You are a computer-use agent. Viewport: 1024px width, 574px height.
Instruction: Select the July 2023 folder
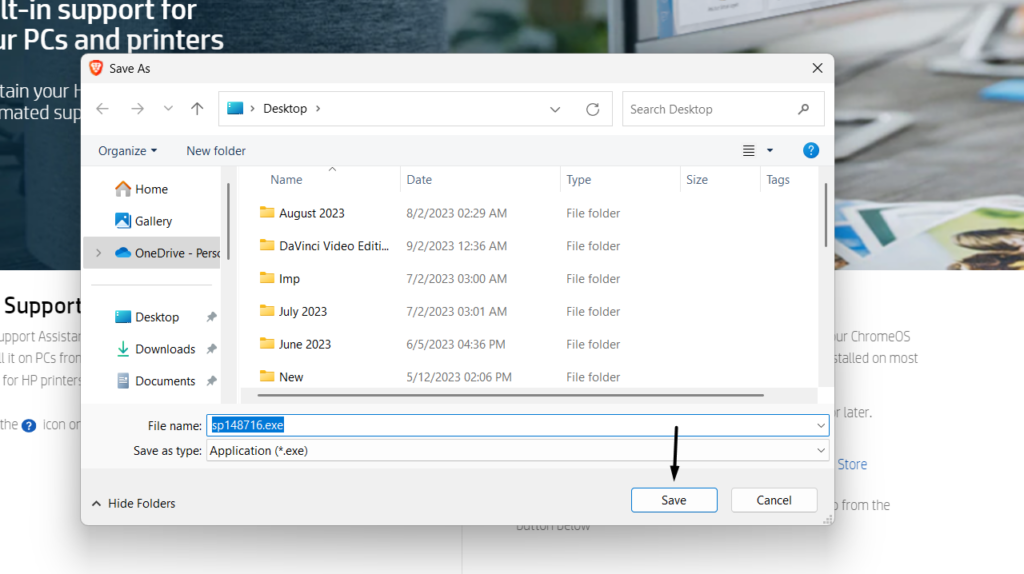(x=303, y=311)
